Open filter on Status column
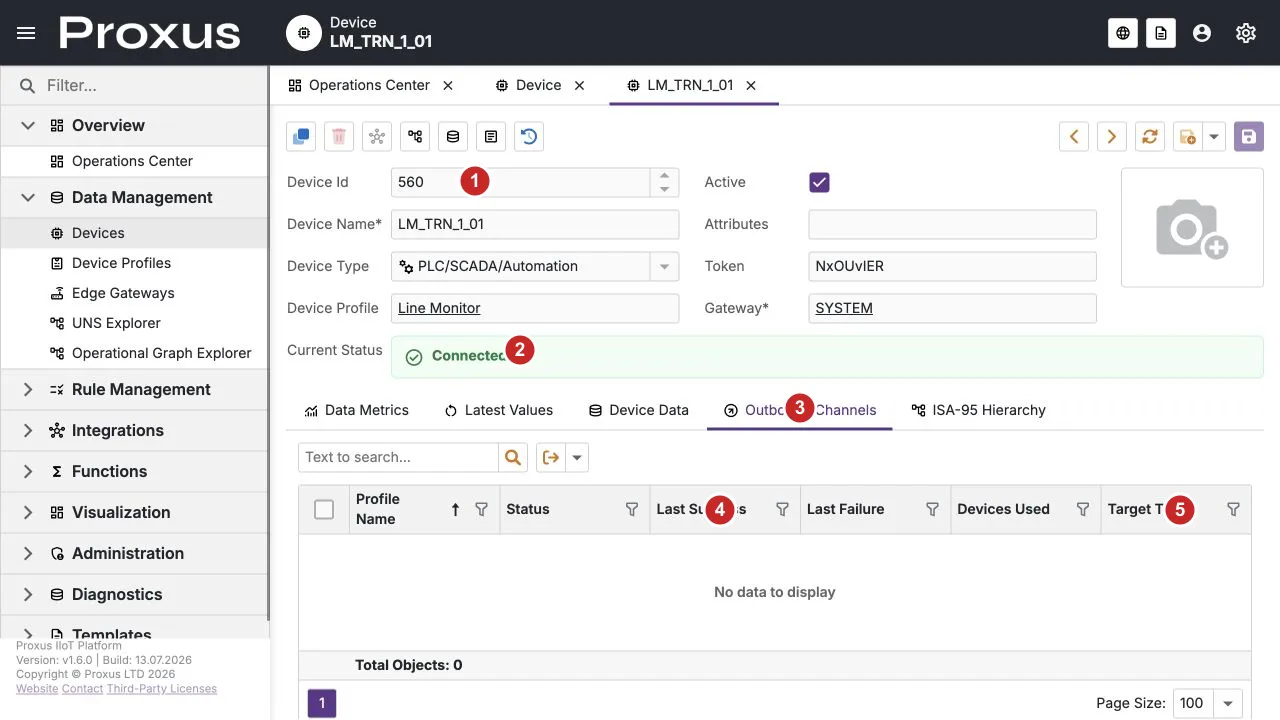Screen dimensions: 1280x720 [632, 509]
